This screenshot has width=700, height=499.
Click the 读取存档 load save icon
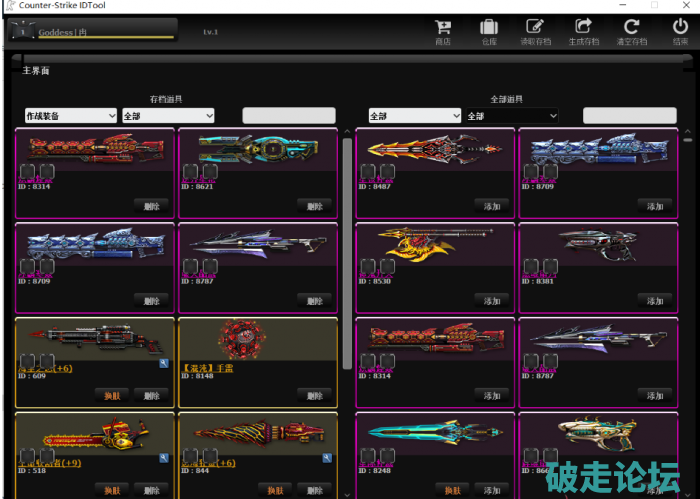click(x=535, y=28)
